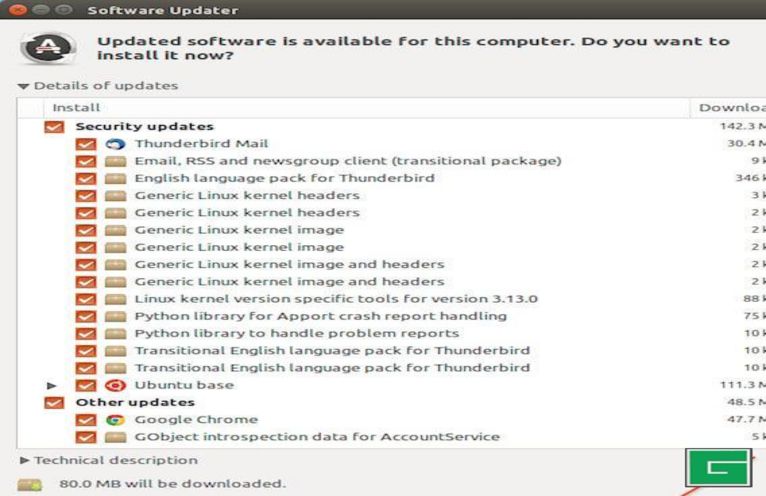The image size is (766, 496).
Task: Click the green icon in the bottom right corner
Action: point(717,468)
